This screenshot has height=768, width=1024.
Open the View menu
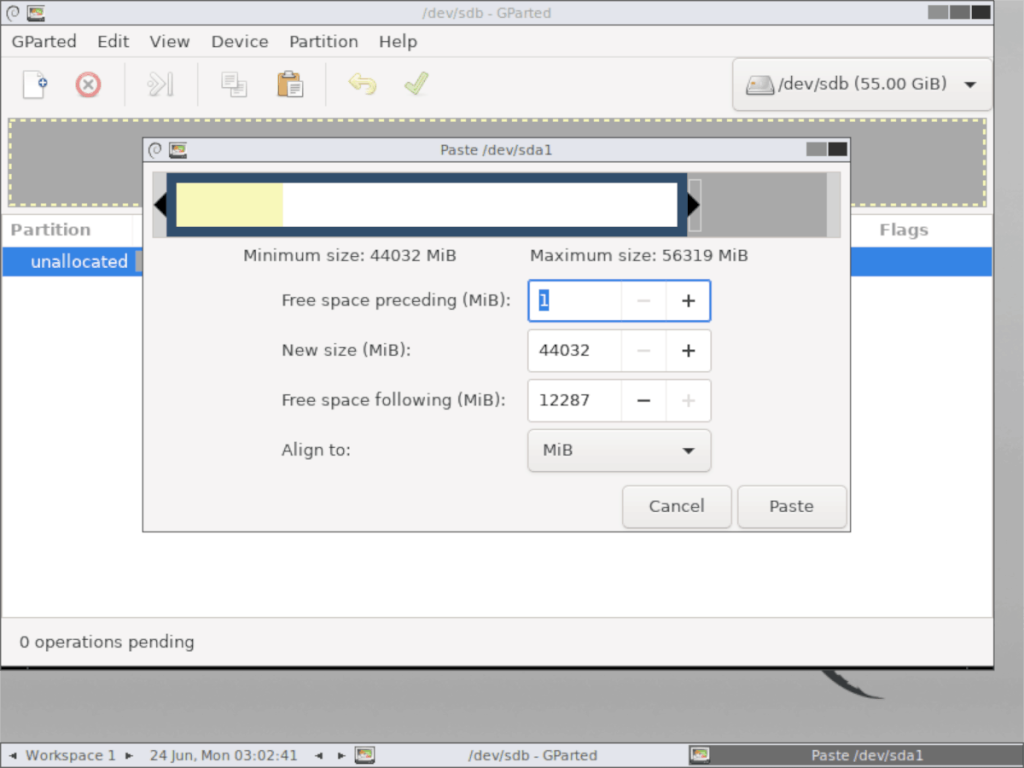click(169, 42)
